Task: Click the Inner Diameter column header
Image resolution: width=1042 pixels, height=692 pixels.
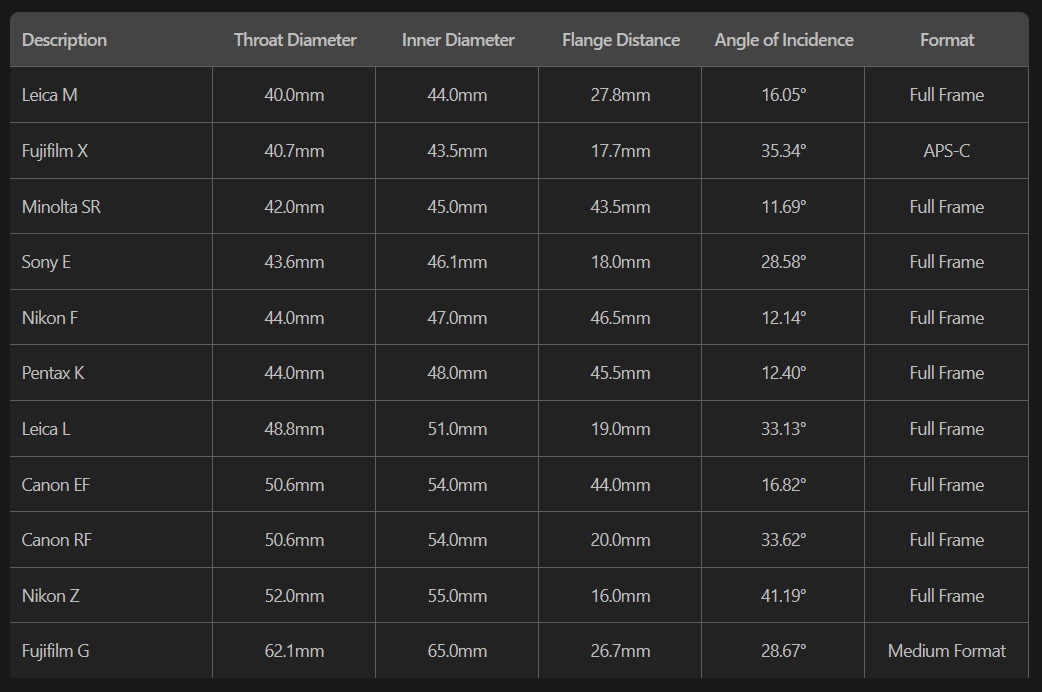Action: [458, 40]
